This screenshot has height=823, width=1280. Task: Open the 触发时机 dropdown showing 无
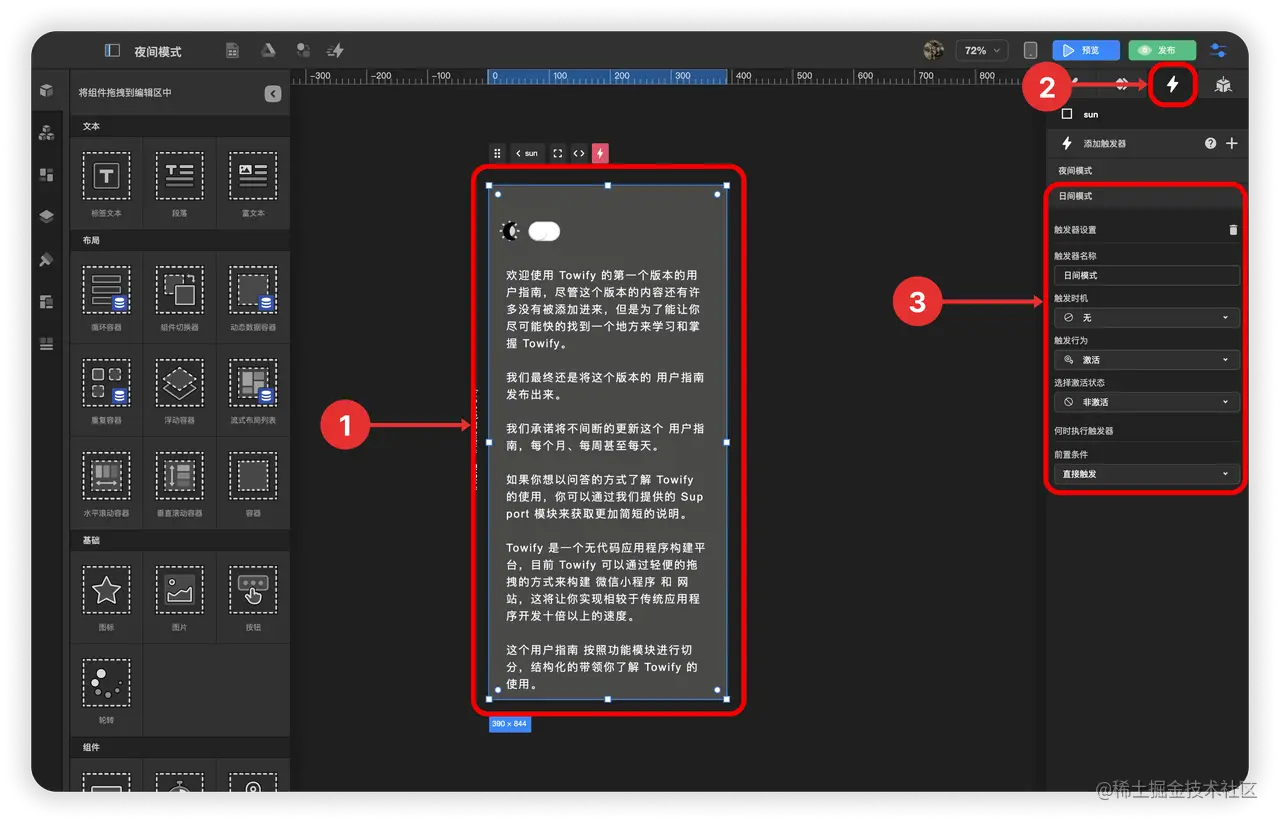1146,317
